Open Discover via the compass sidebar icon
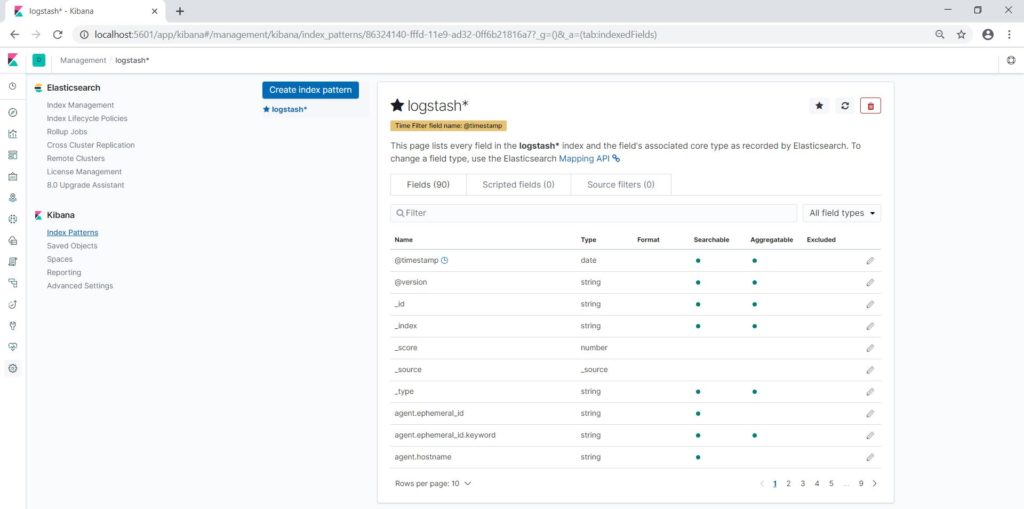The image size is (1024, 509). [x=12, y=111]
